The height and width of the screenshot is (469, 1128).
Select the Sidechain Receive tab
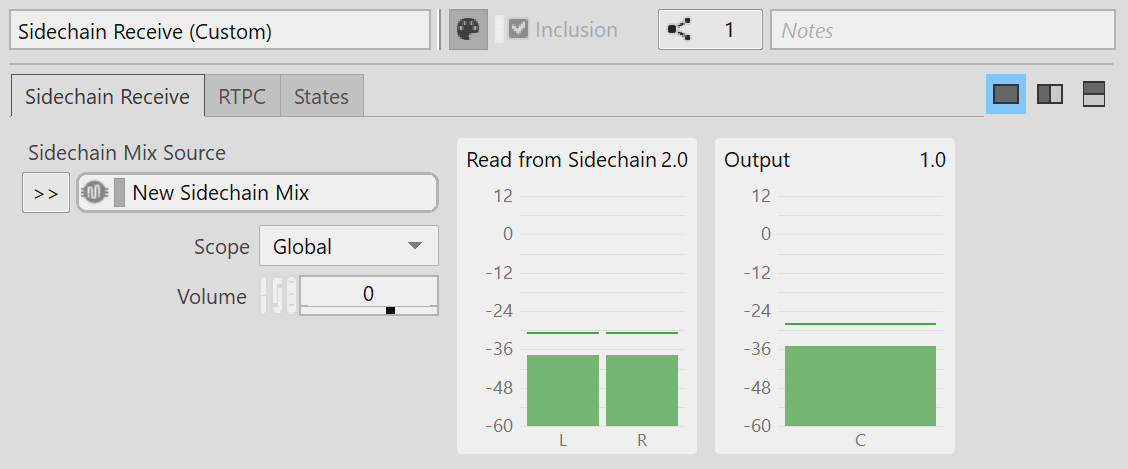pyautogui.click(x=107, y=97)
